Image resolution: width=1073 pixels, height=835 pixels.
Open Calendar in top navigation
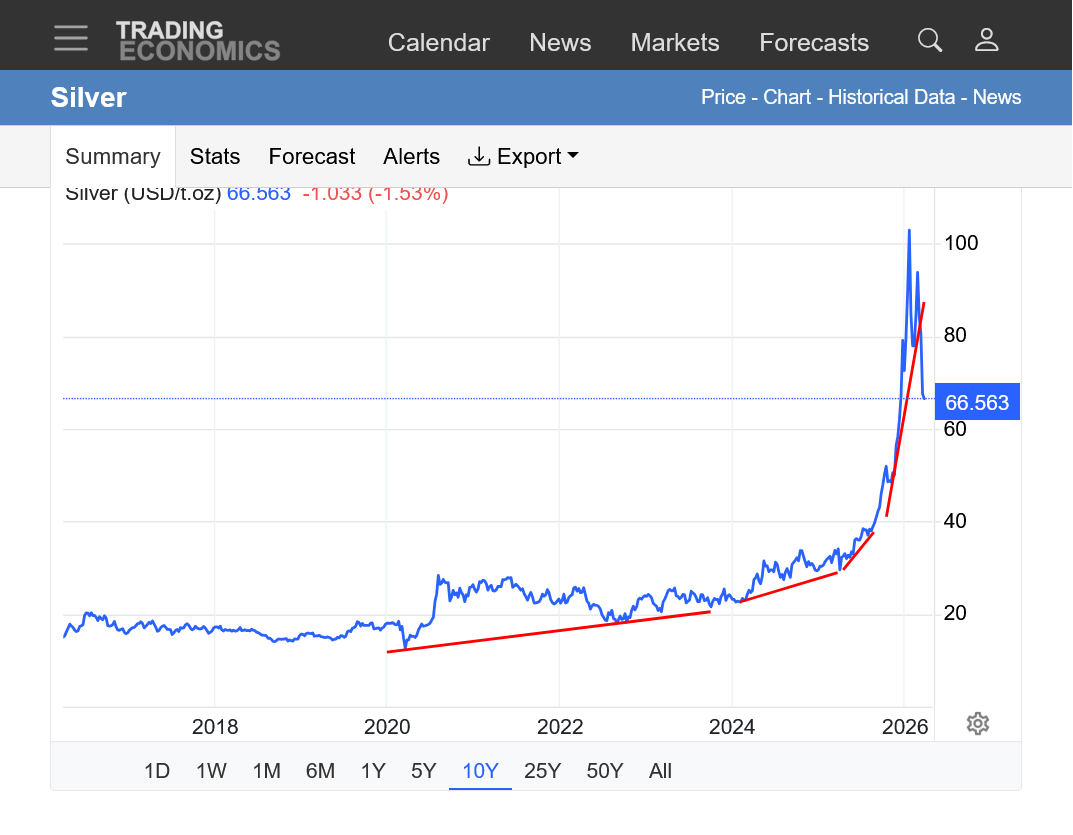click(x=438, y=43)
